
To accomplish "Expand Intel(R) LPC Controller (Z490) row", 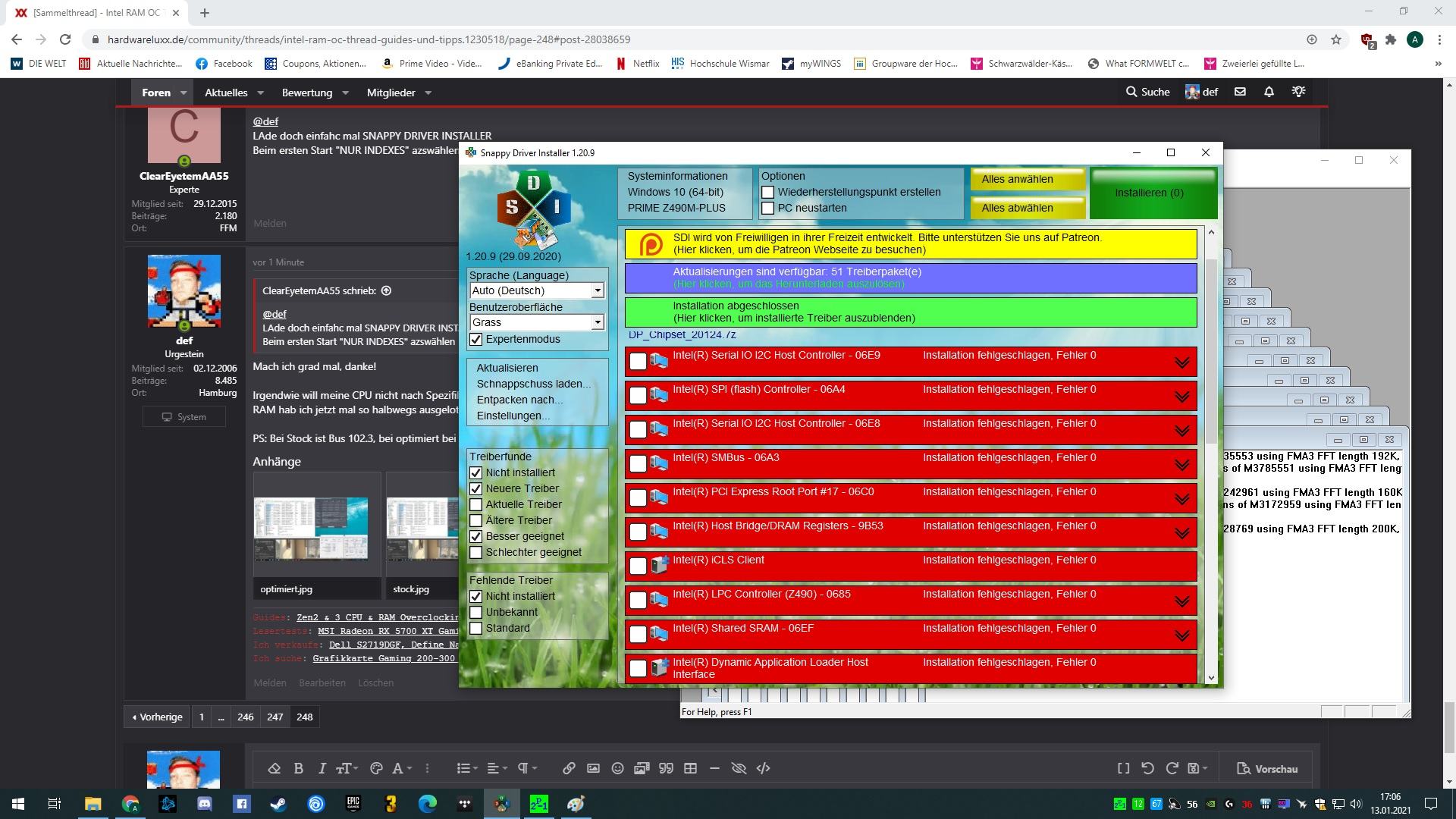I will pyautogui.click(x=1181, y=601).
